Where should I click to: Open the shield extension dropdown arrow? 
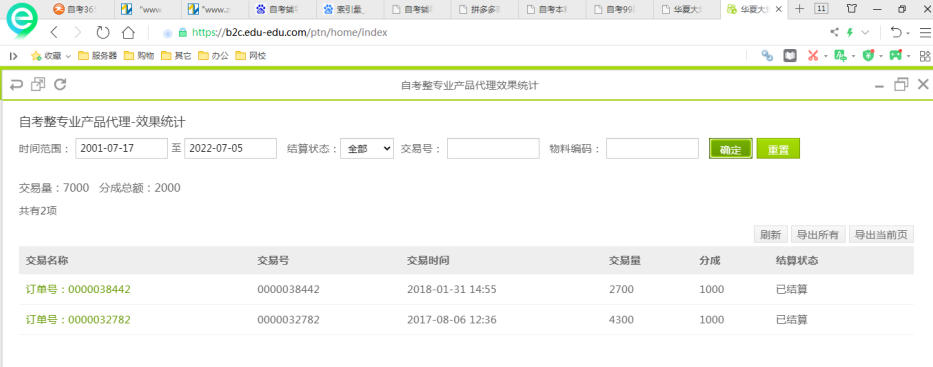tap(881, 57)
